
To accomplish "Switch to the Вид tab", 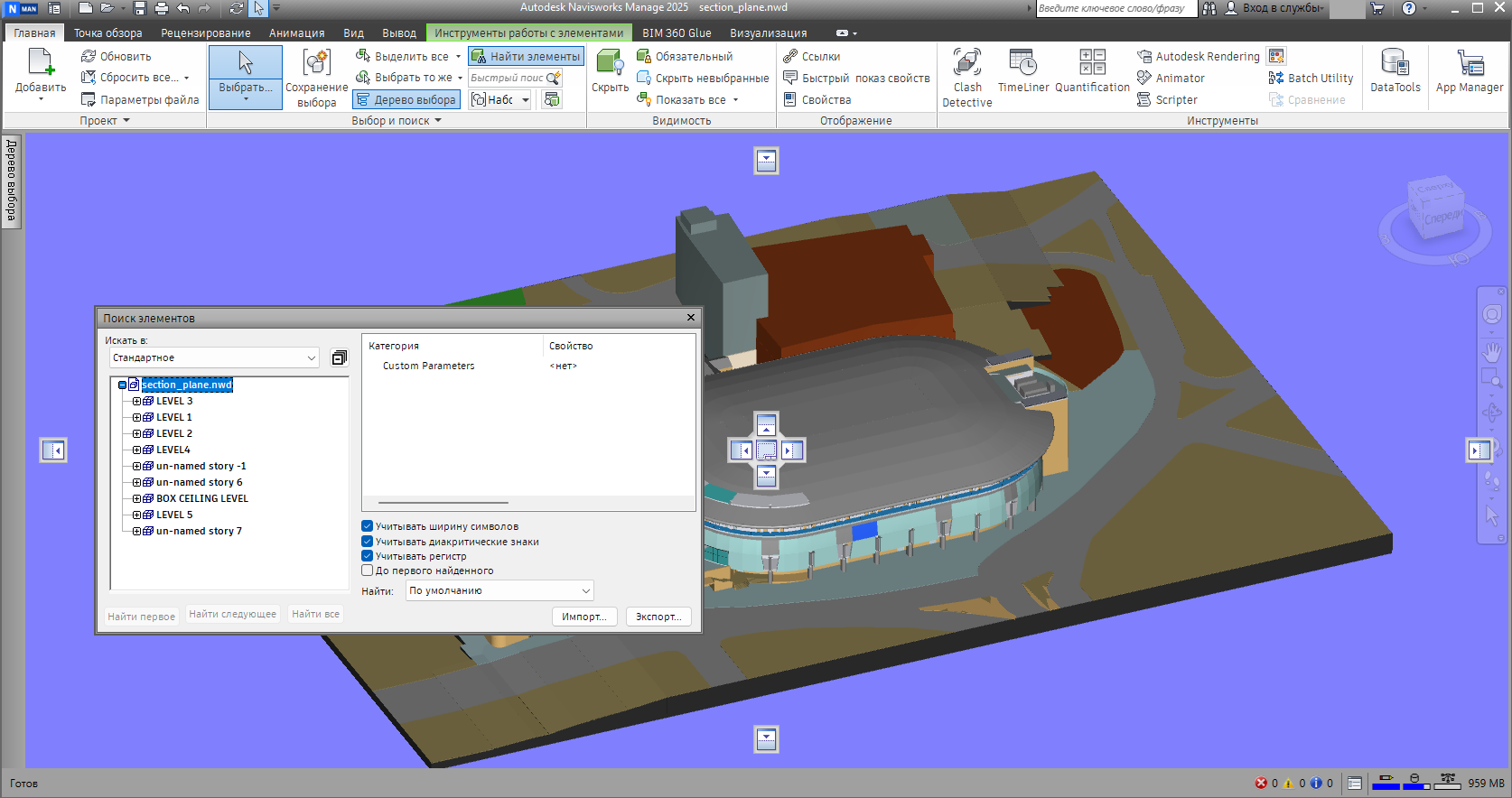I will point(353,32).
